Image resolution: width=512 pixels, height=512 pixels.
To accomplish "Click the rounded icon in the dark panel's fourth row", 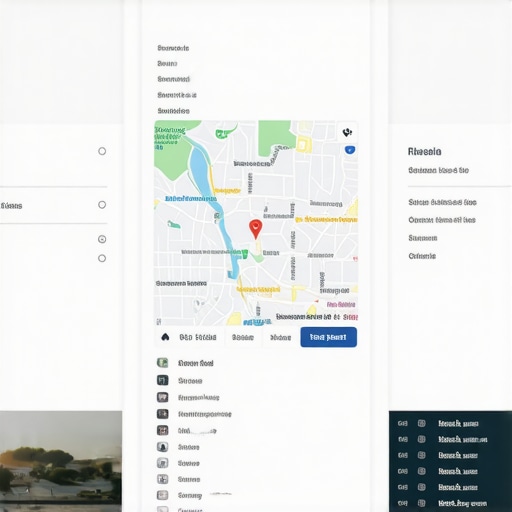I will tap(422, 471).
